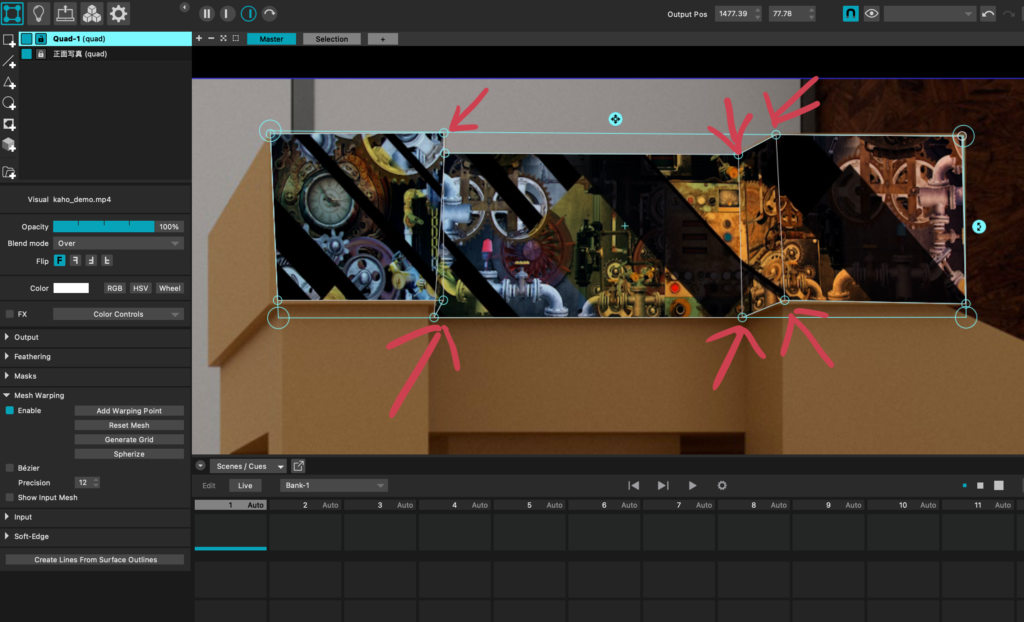
Task: Click the add quad surface tool
Action: pyautogui.click(x=9, y=41)
